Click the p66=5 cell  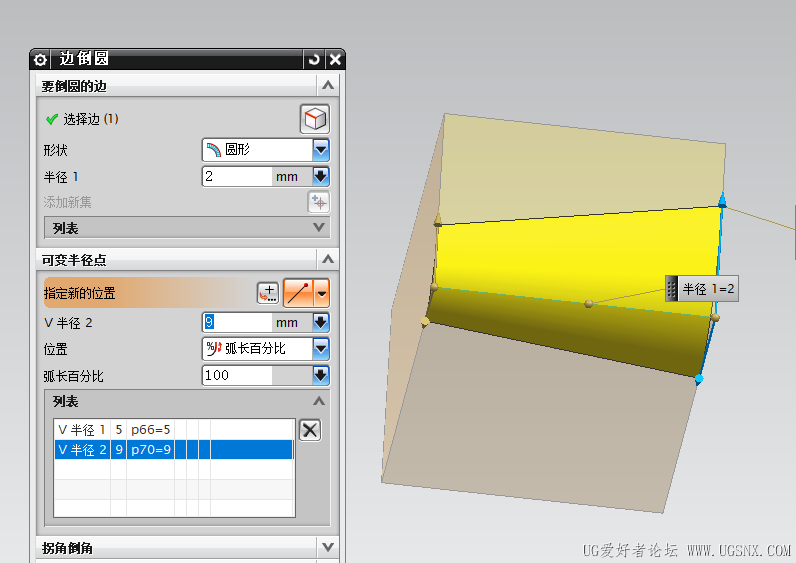(150, 430)
